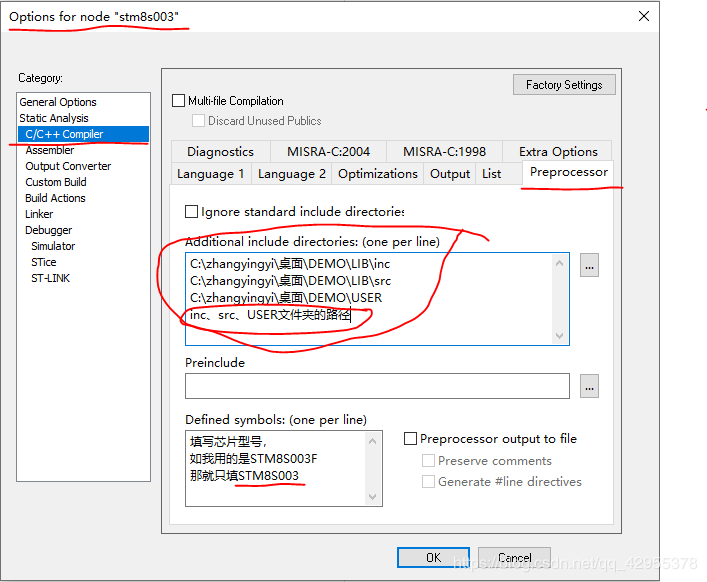The width and height of the screenshot is (707, 582).
Task: Switch to the MISRA-C:1998 tab
Action: (444, 151)
